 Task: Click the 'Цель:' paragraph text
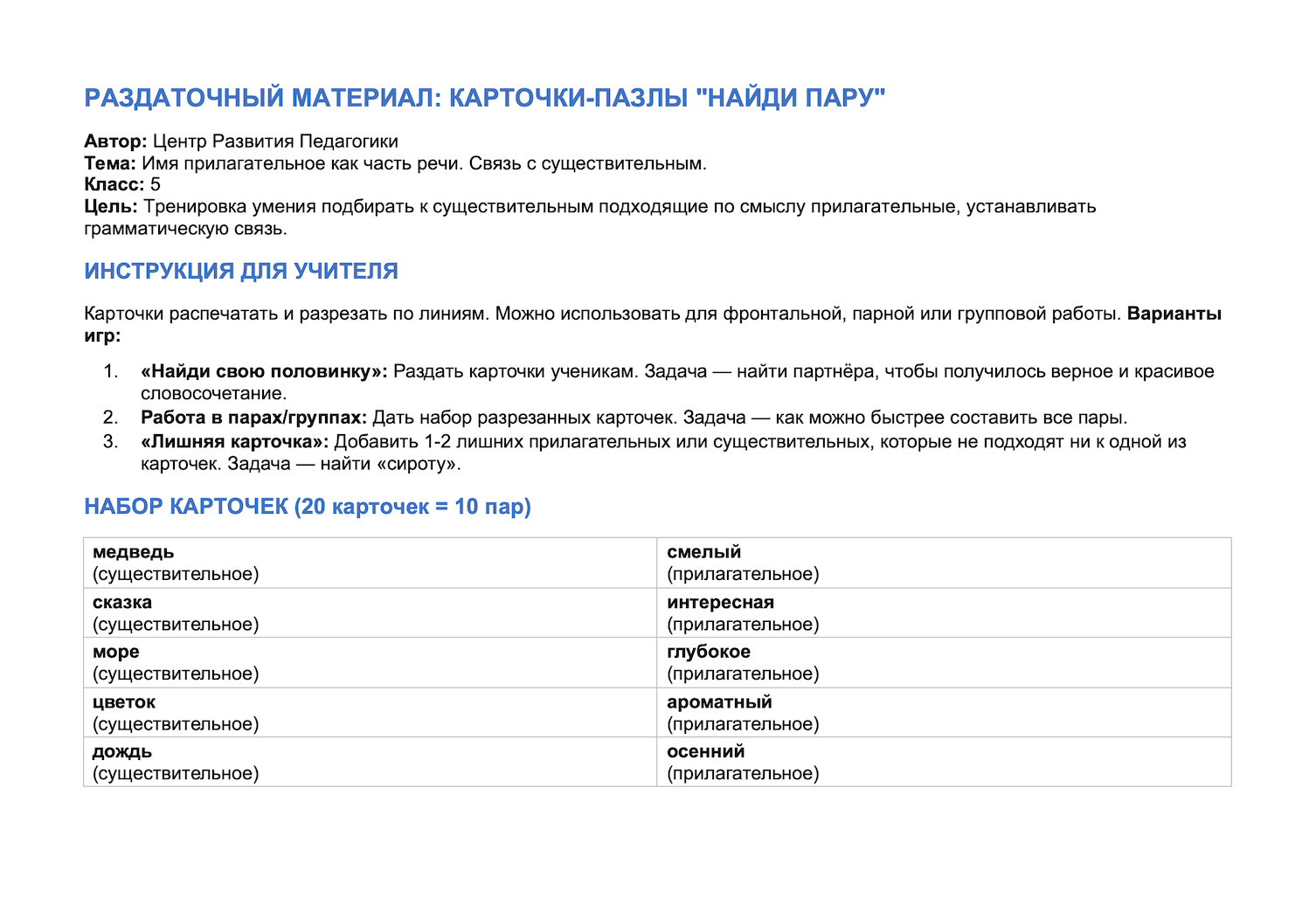pos(590,218)
